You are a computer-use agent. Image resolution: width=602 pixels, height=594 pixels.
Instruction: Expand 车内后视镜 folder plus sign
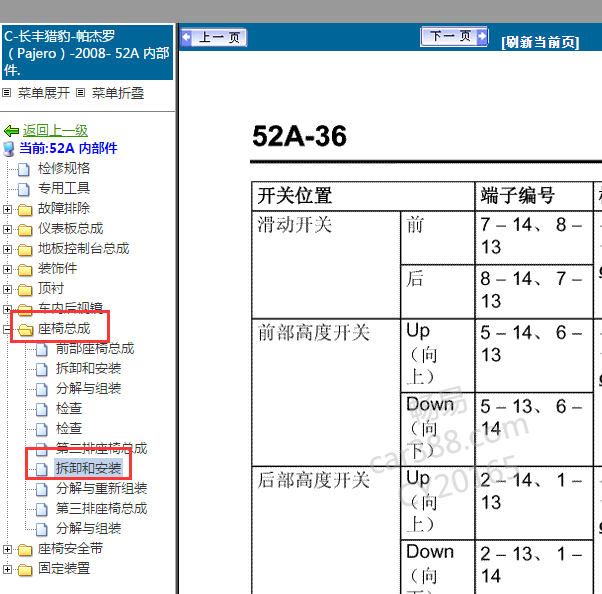tap(7, 309)
